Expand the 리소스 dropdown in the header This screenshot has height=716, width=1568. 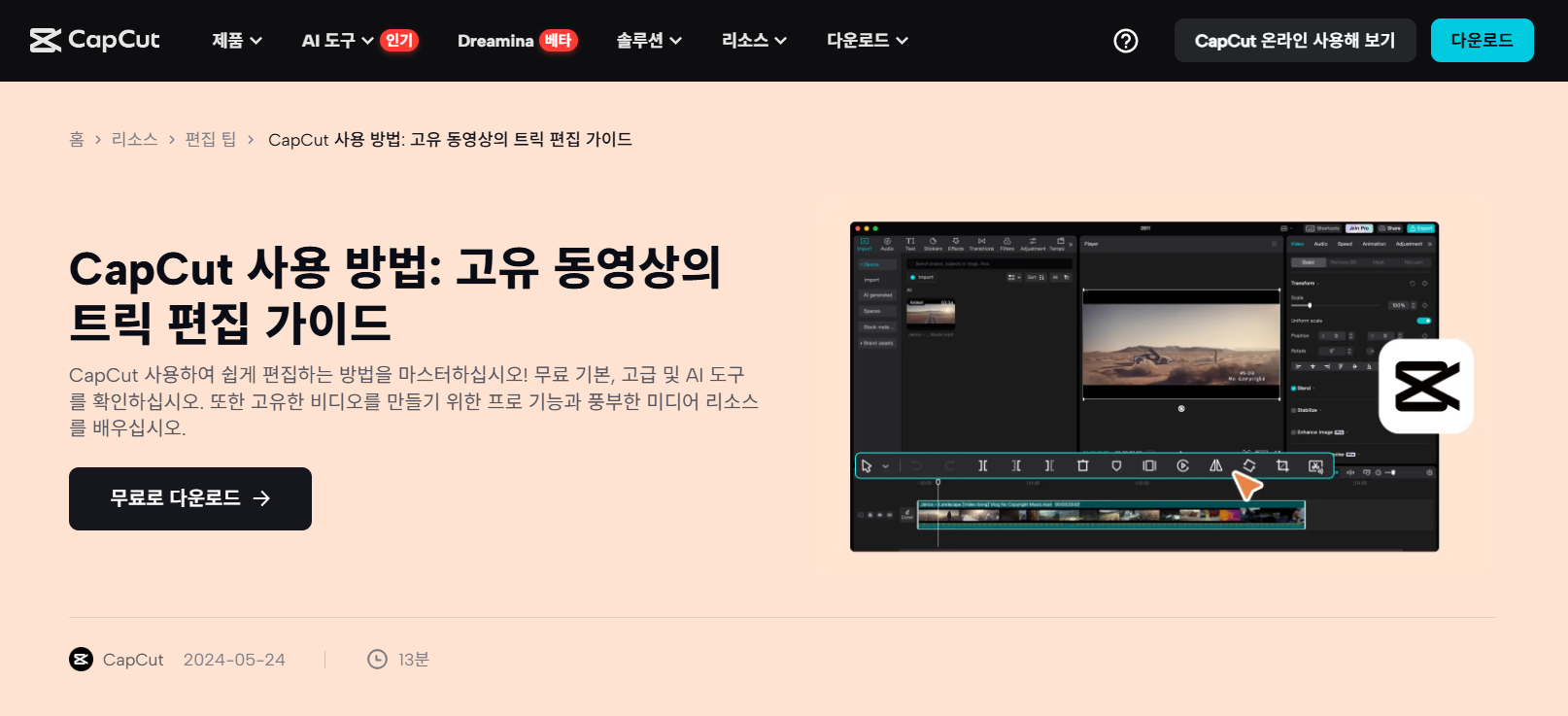(x=754, y=41)
